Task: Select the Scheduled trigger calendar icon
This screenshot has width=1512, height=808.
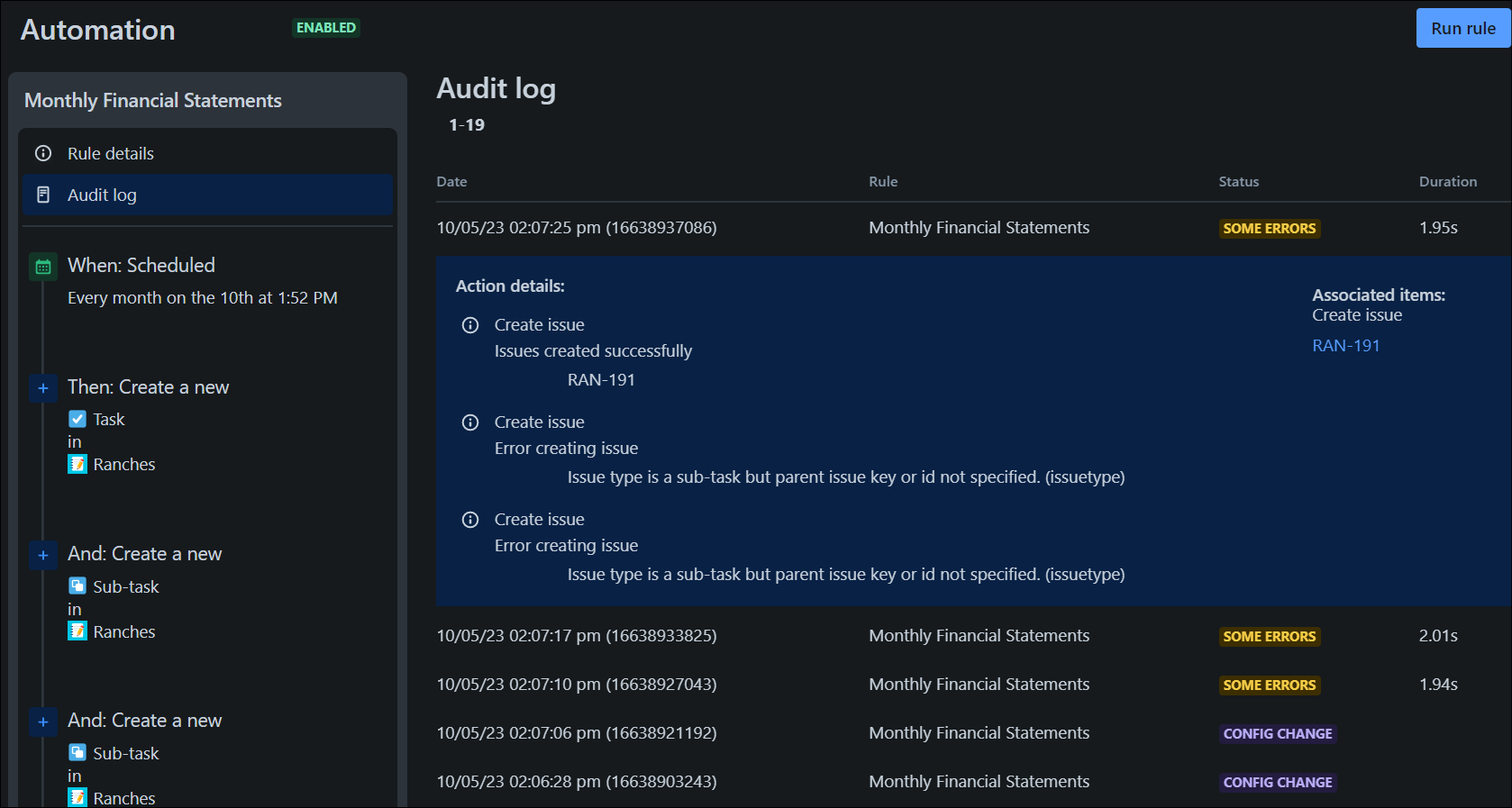Action: 43,267
